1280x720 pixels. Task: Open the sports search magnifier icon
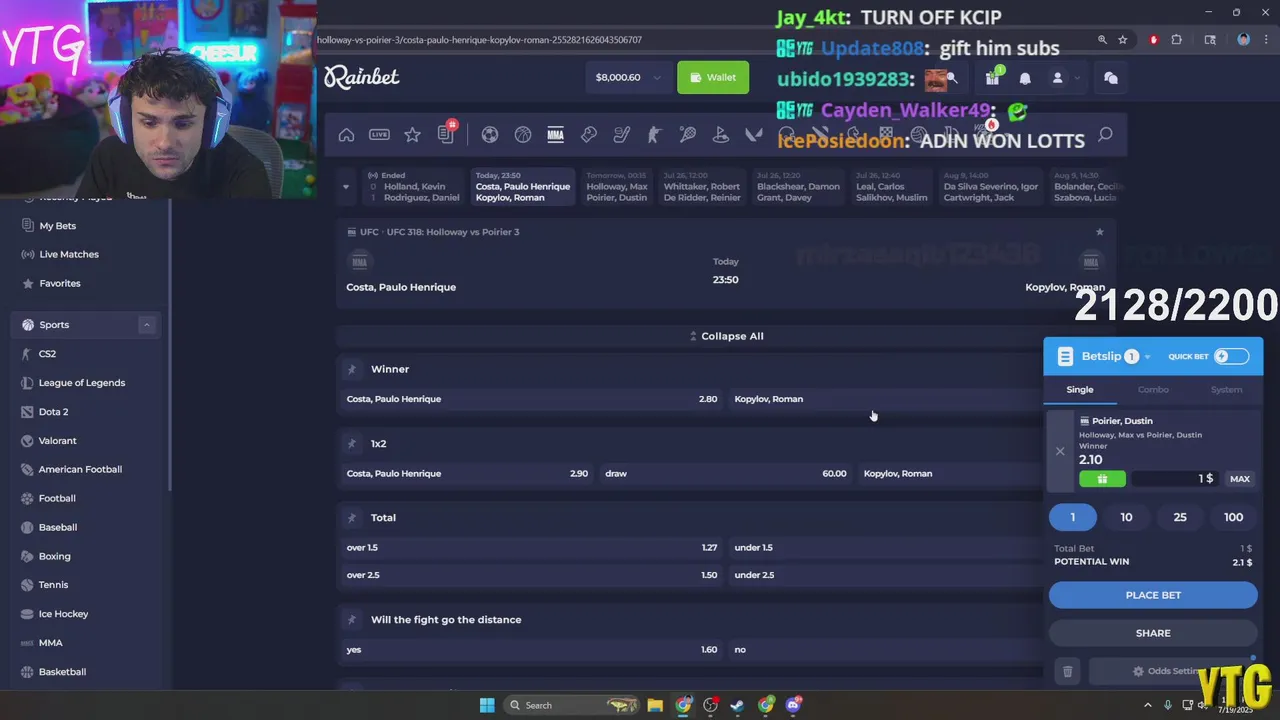pyautogui.click(x=1105, y=134)
